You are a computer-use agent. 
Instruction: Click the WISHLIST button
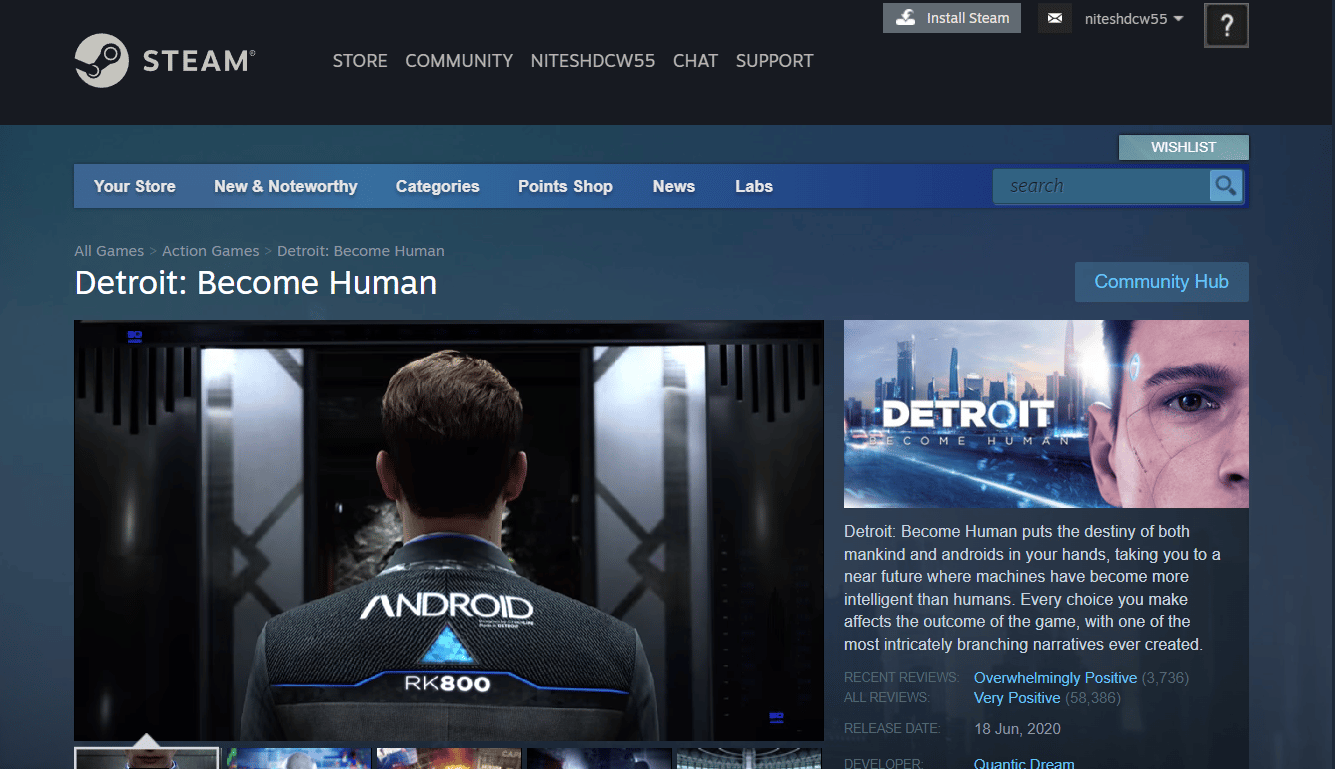point(1183,147)
